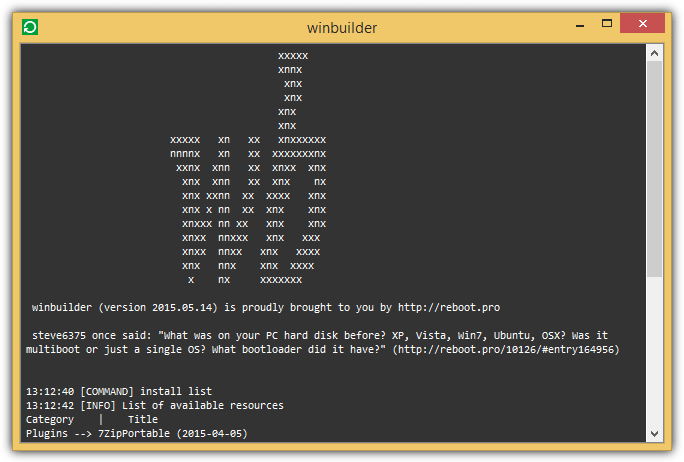The width and height of the screenshot is (684, 462).
Task: Click the scrollbar down arrow
Action: [654, 433]
